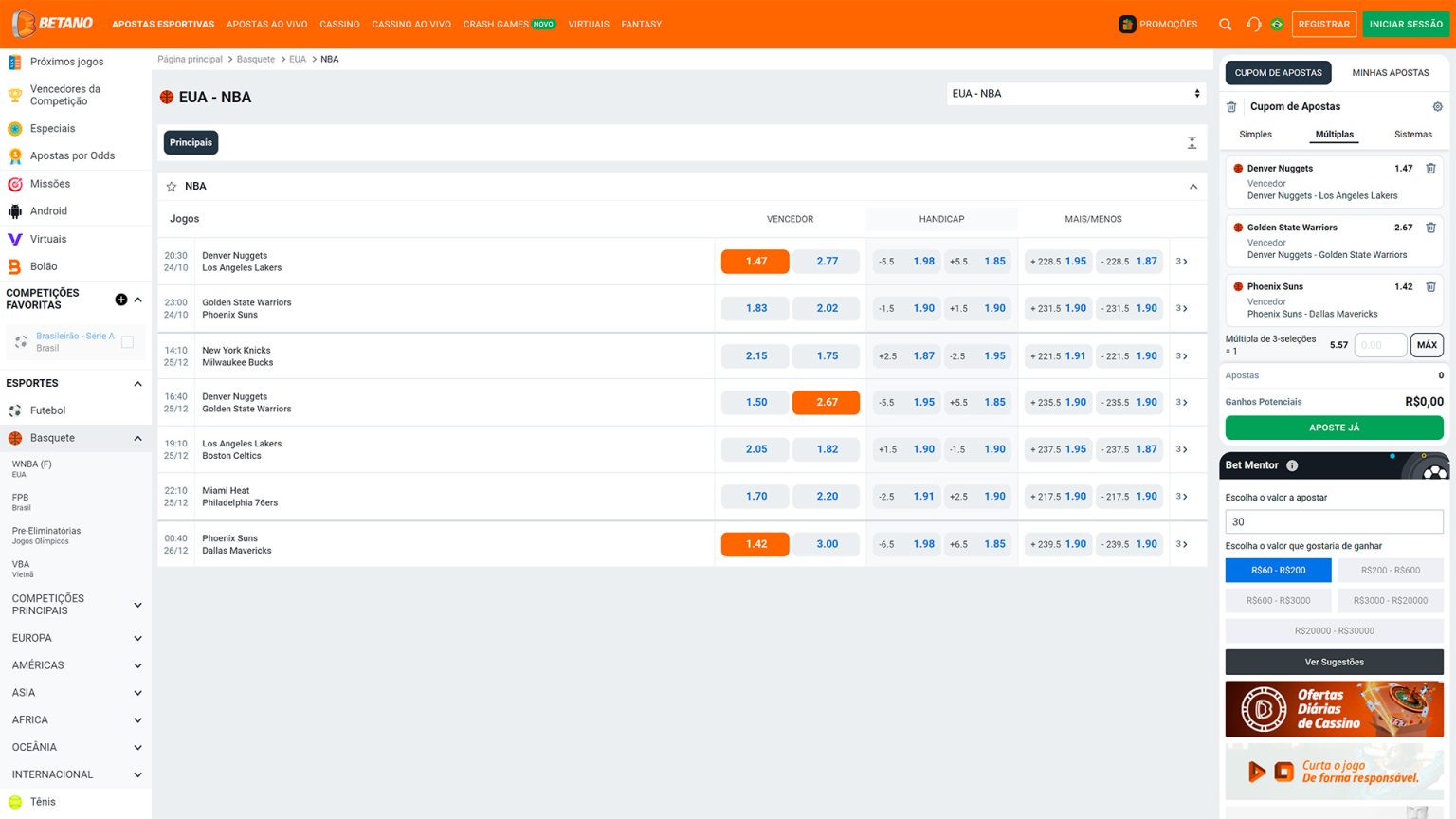Select the Brazil flag language icon
The image size is (1456, 819).
click(1277, 24)
